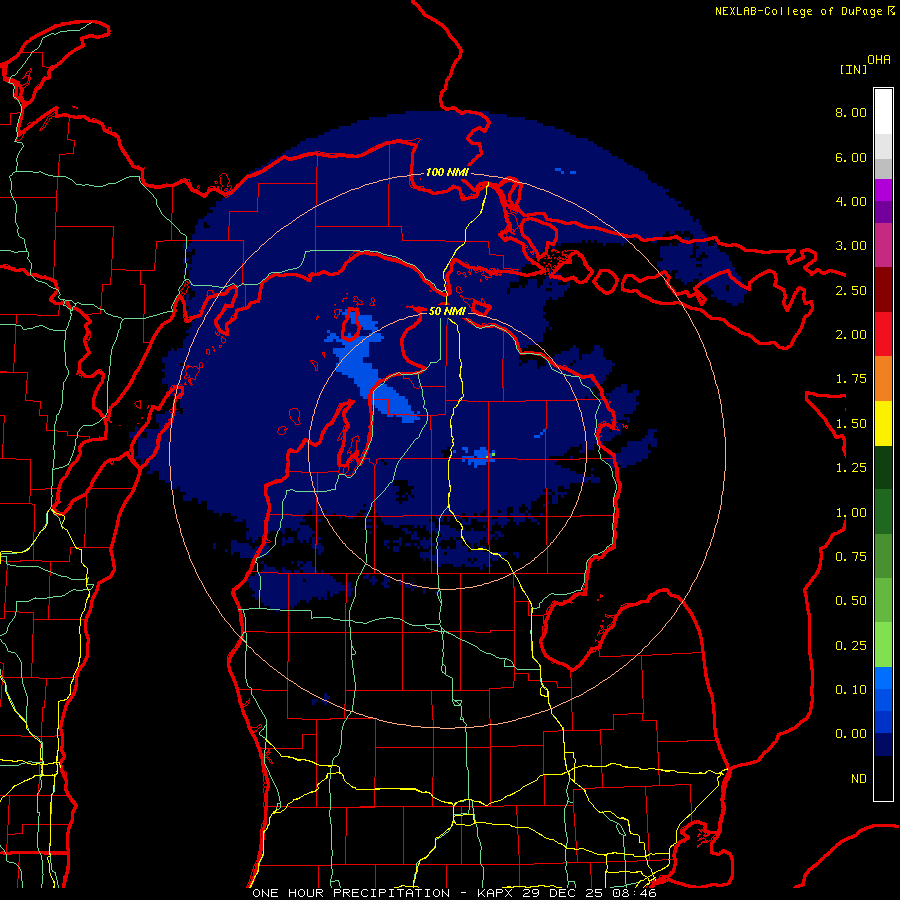
Task: Click the 50 NMI range ring label
Action: (447, 312)
